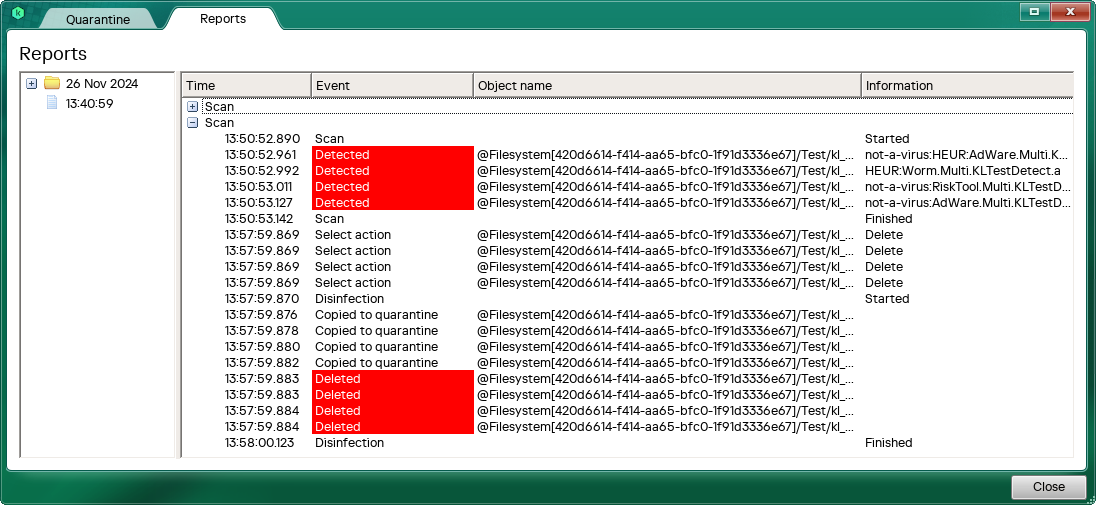Image resolution: width=1096 pixels, height=505 pixels.
Task: Close the window using the red X
Action: coord(1068,11)
